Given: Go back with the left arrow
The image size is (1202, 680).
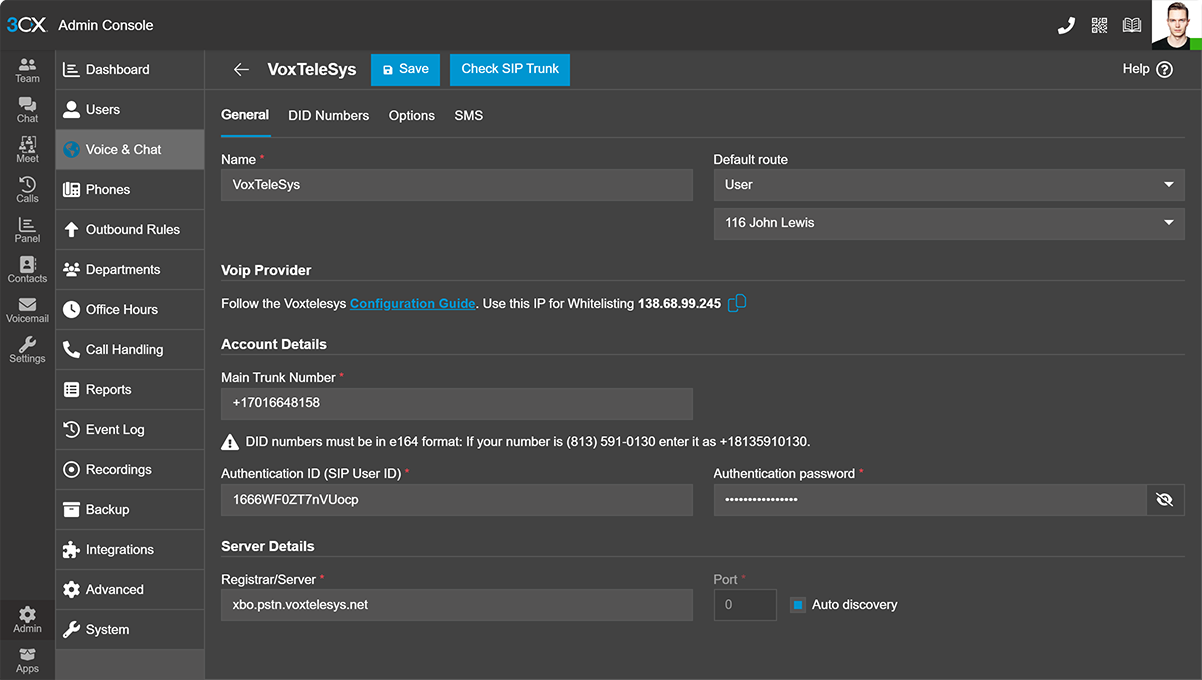Looking at the screenshot, I should click(241, 70).
